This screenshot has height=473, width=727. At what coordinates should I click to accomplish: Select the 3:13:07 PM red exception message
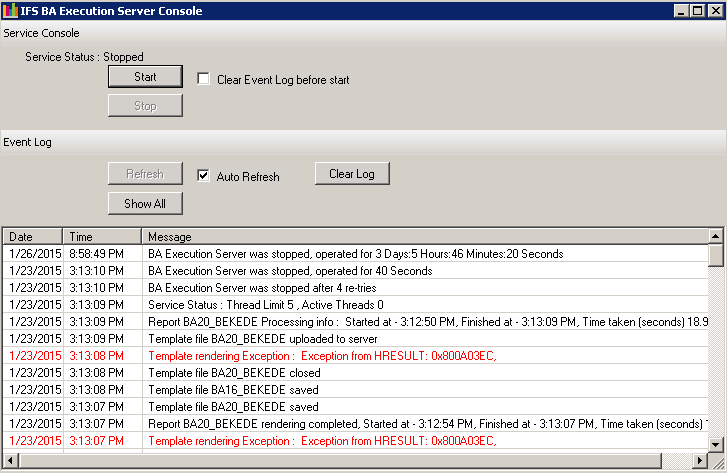tap(322, 441)
